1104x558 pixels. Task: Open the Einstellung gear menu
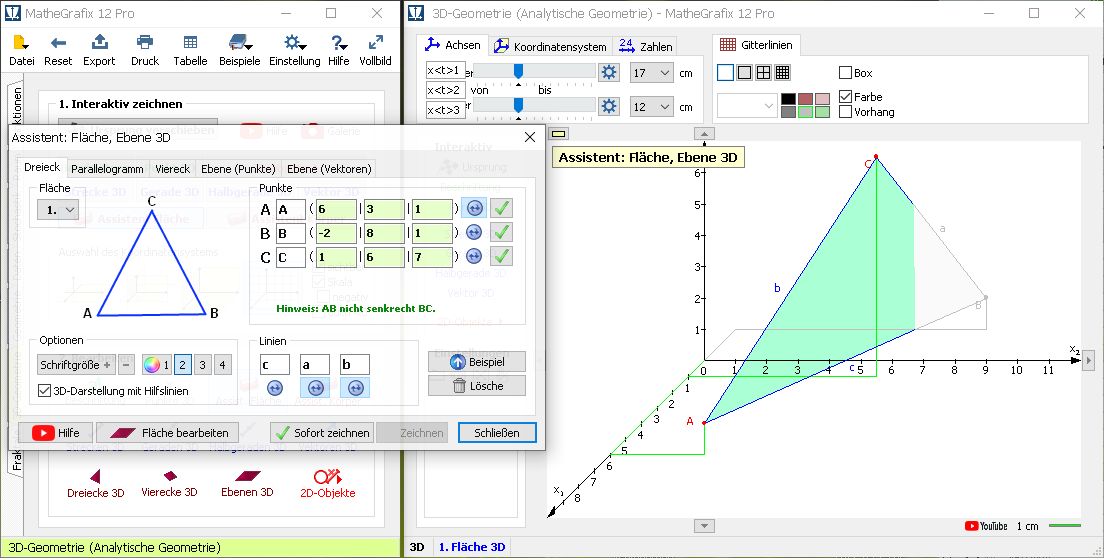tap(294, 51)
